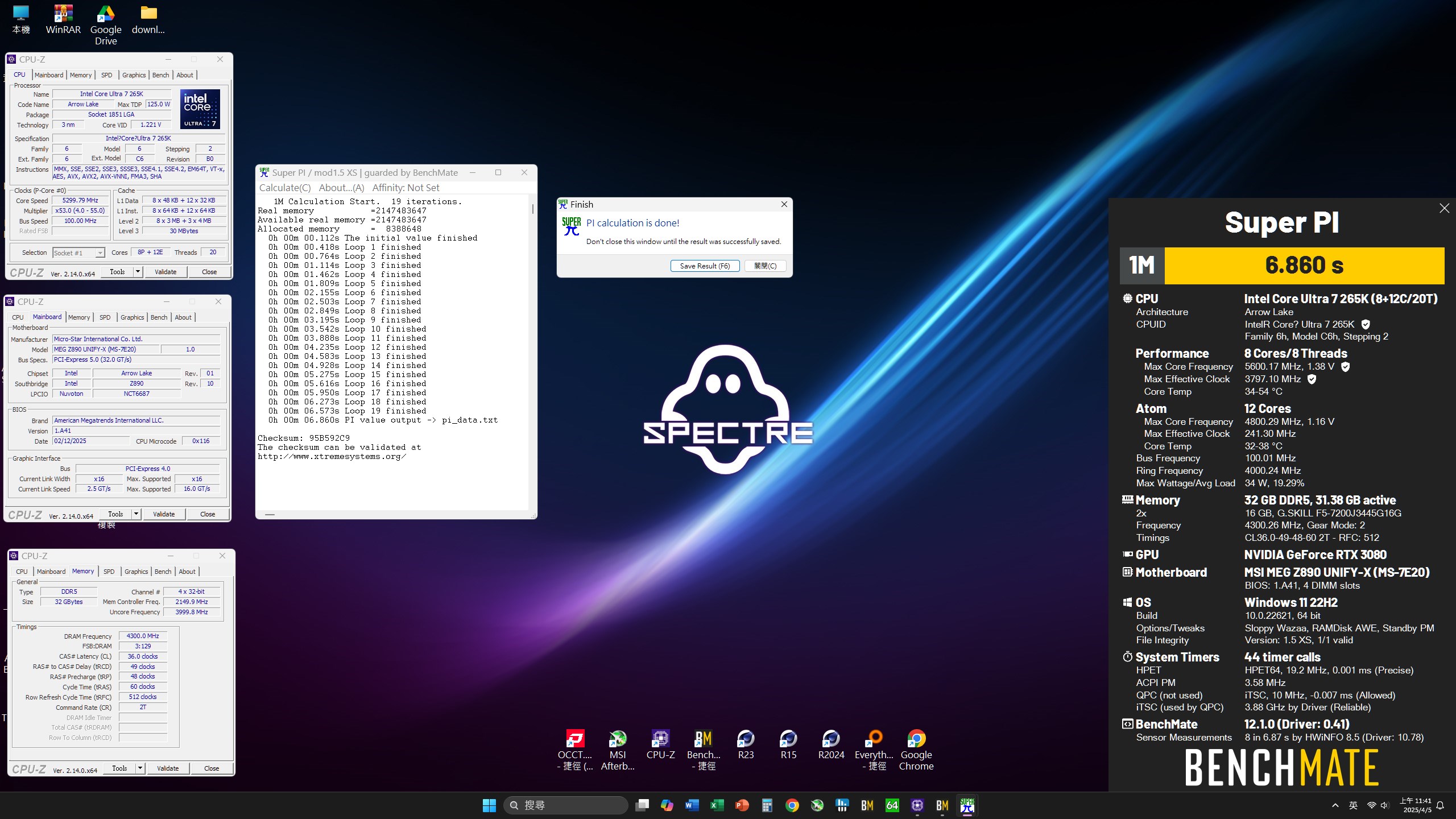Open Tools dropdown arrow in CPU-Z CPU window
This screenshot has height=819, width=1456.
138,272
